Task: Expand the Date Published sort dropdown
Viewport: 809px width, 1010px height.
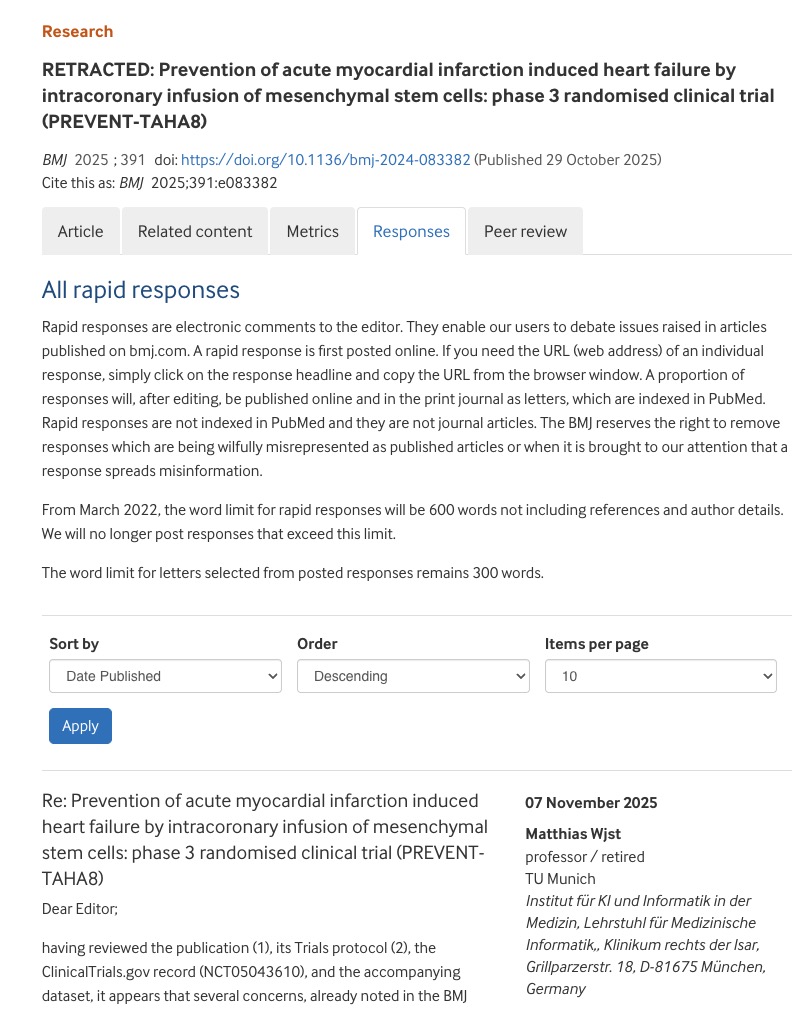Action: point(165,676)
